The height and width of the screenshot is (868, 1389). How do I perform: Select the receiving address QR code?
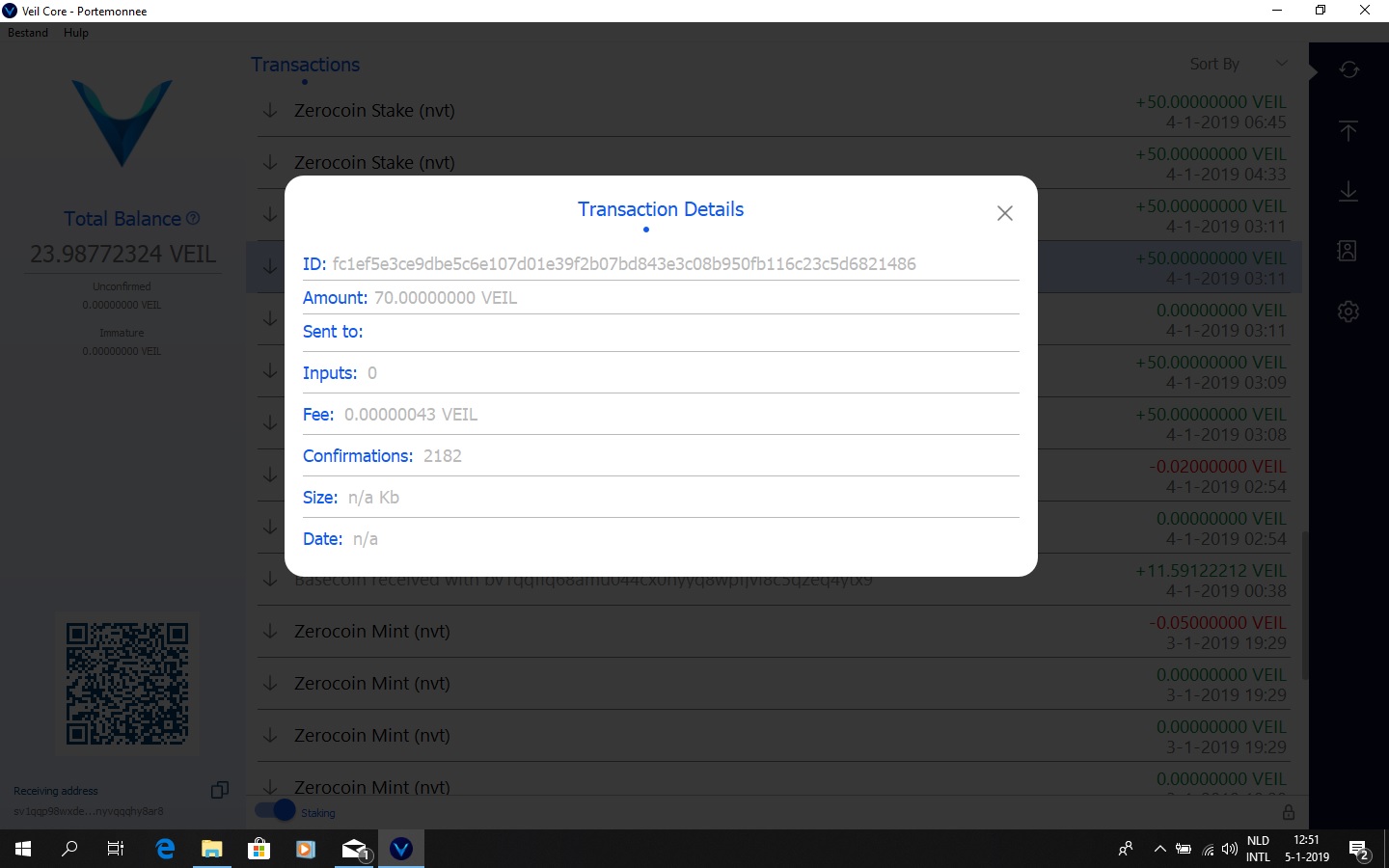[x=127, y=683]
